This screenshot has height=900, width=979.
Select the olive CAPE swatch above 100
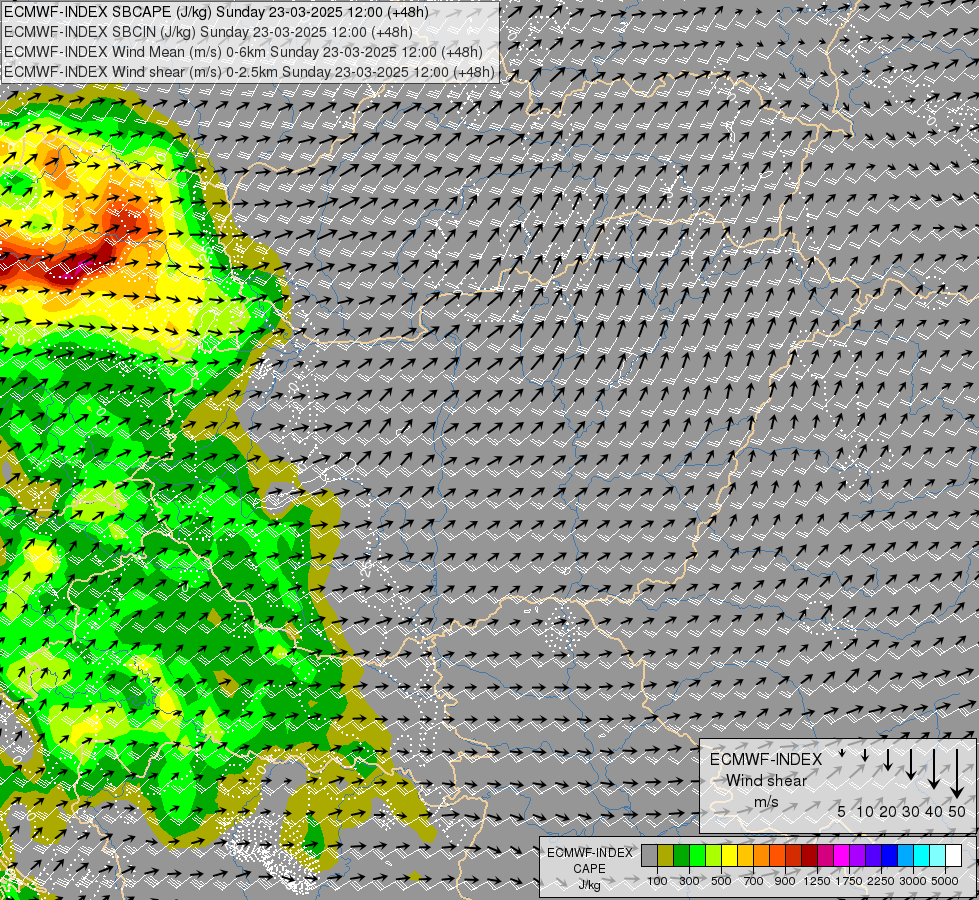click(666, 855)
